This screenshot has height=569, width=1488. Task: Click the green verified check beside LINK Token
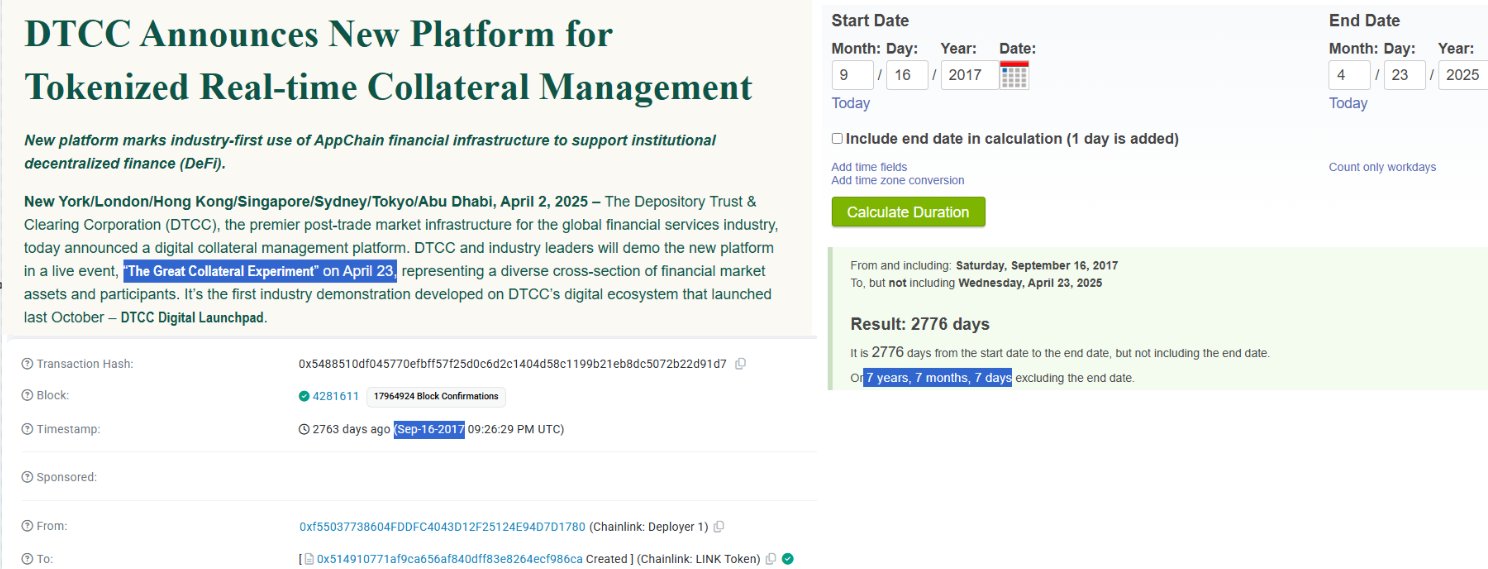coord(788,559)
